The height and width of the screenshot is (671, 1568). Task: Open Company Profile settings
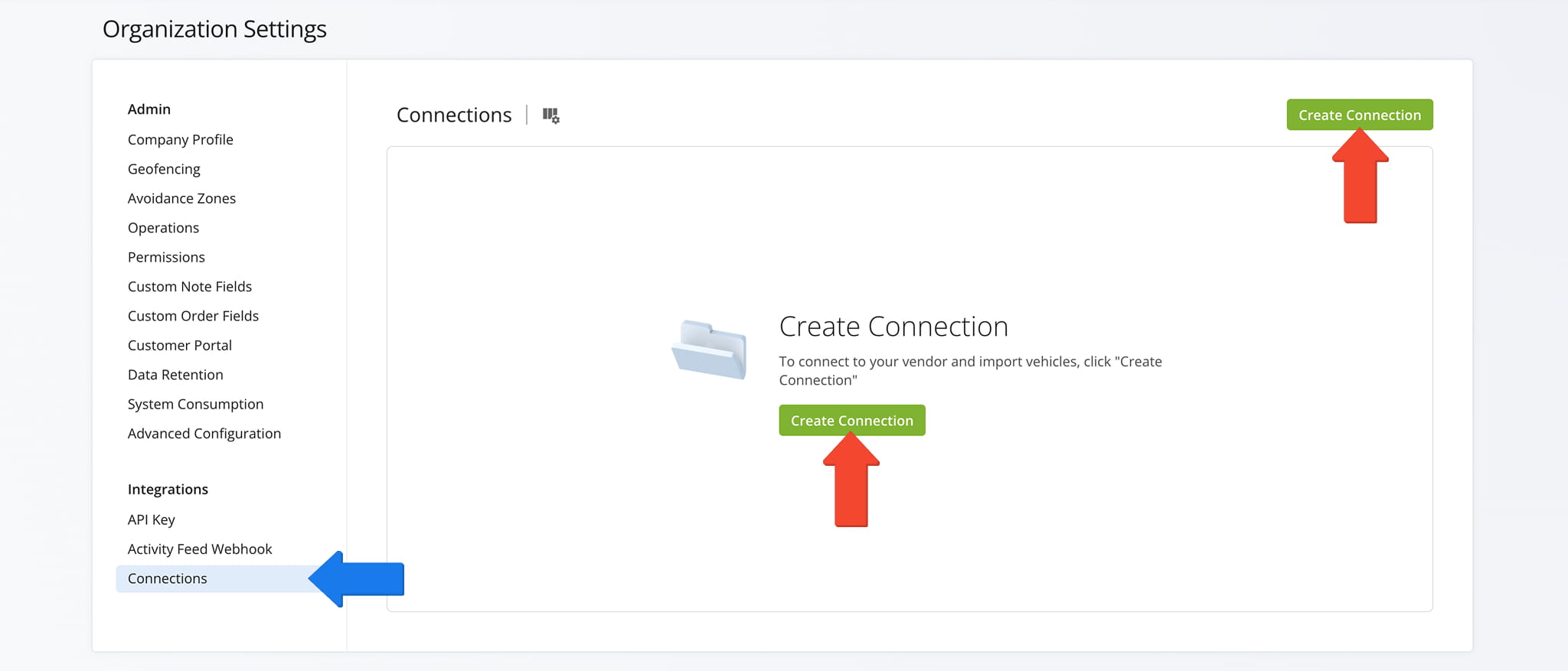click(x=180, y=139)
